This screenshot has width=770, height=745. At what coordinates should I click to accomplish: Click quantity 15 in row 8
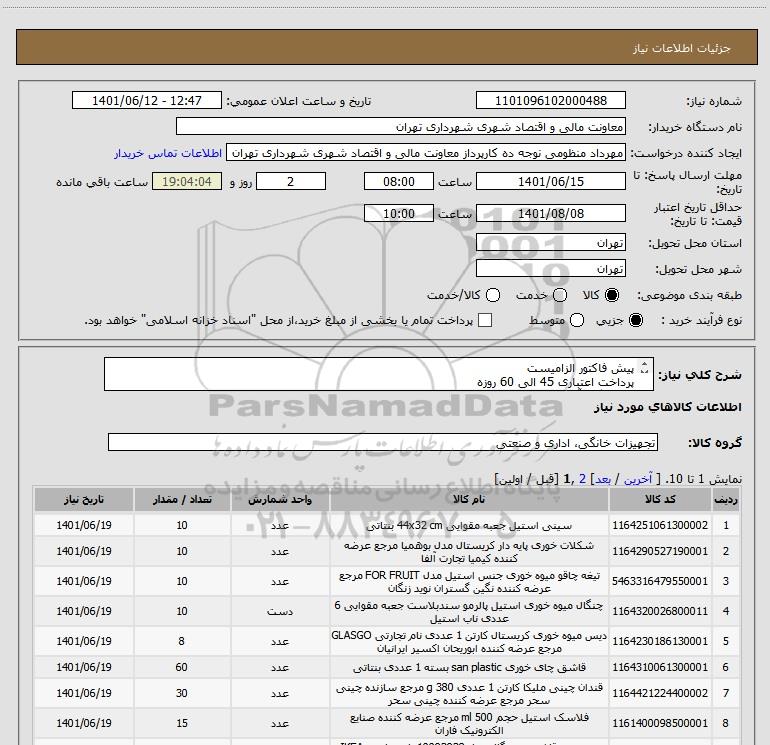(182, 723)
